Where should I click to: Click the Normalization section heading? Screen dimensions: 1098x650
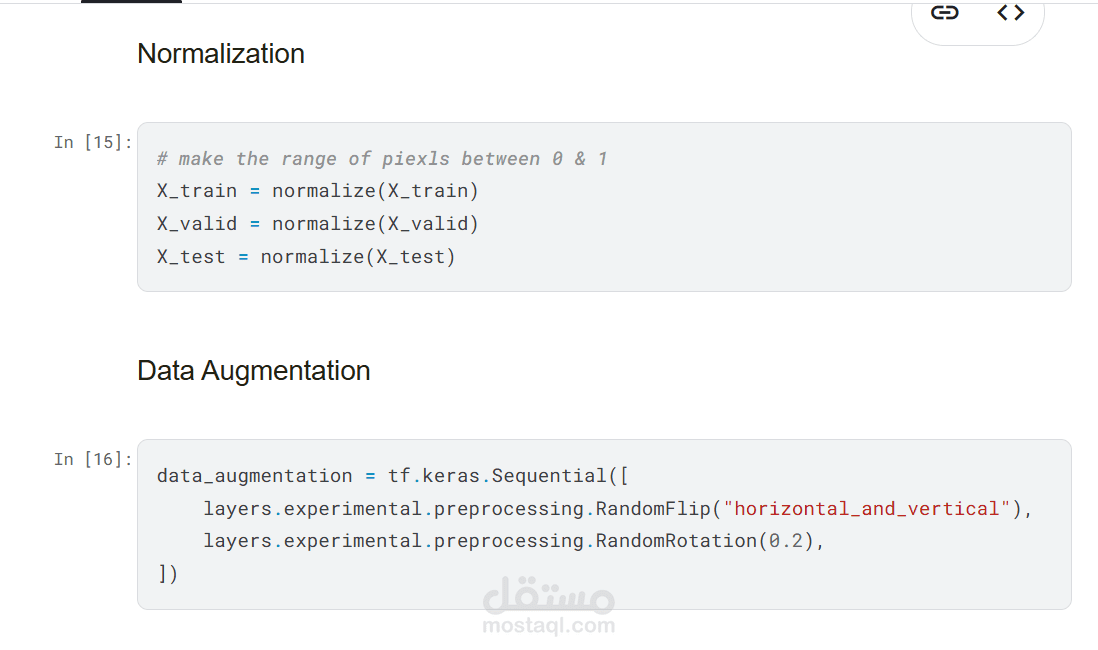(x=221, y=54)
